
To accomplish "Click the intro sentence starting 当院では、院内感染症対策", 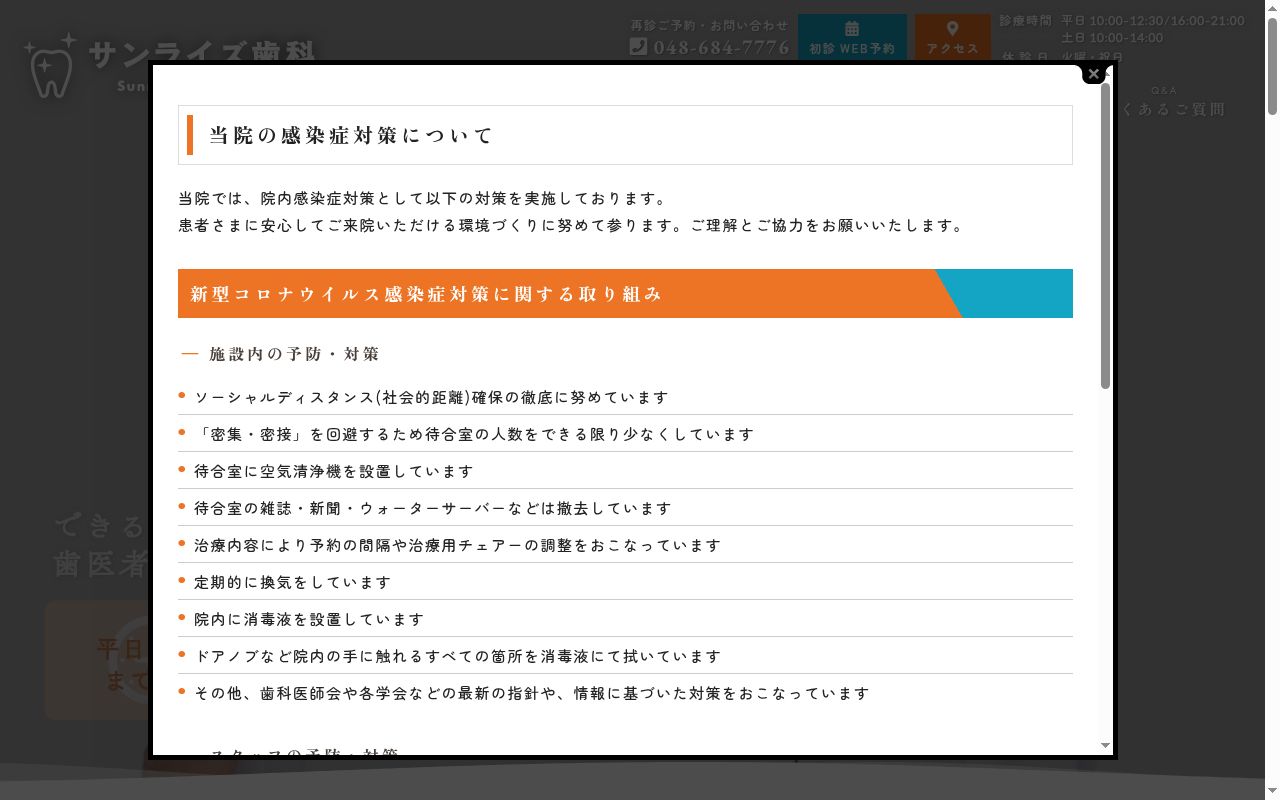I will click(x=422, y=198).
